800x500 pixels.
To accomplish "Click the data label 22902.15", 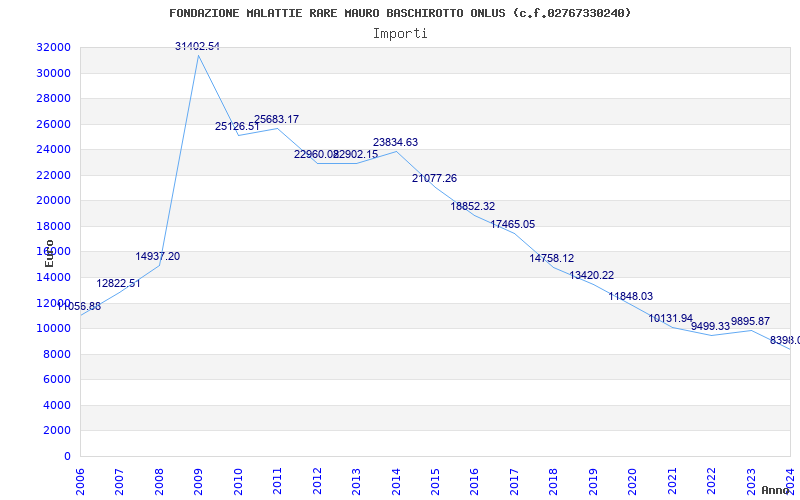I will click(356, 154).
